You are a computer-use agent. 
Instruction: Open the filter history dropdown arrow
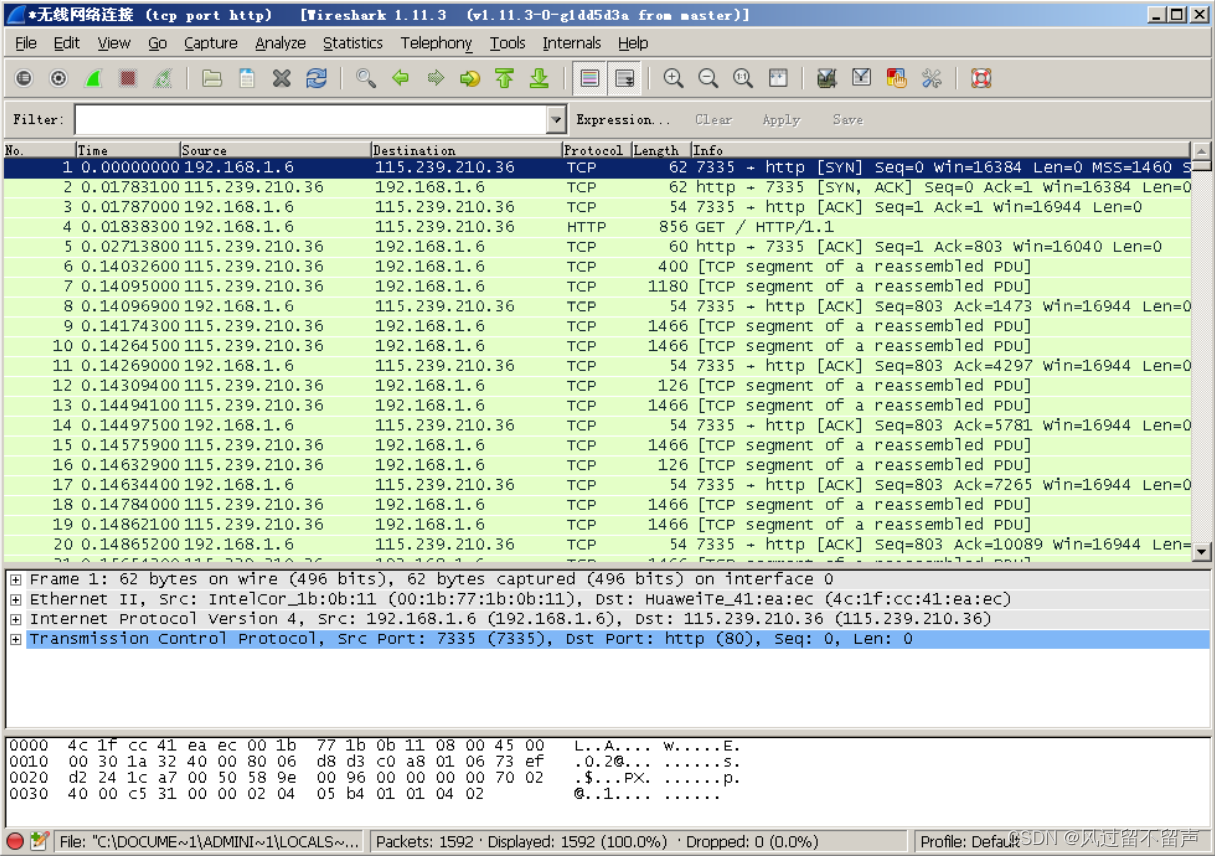tap(557, 120)
